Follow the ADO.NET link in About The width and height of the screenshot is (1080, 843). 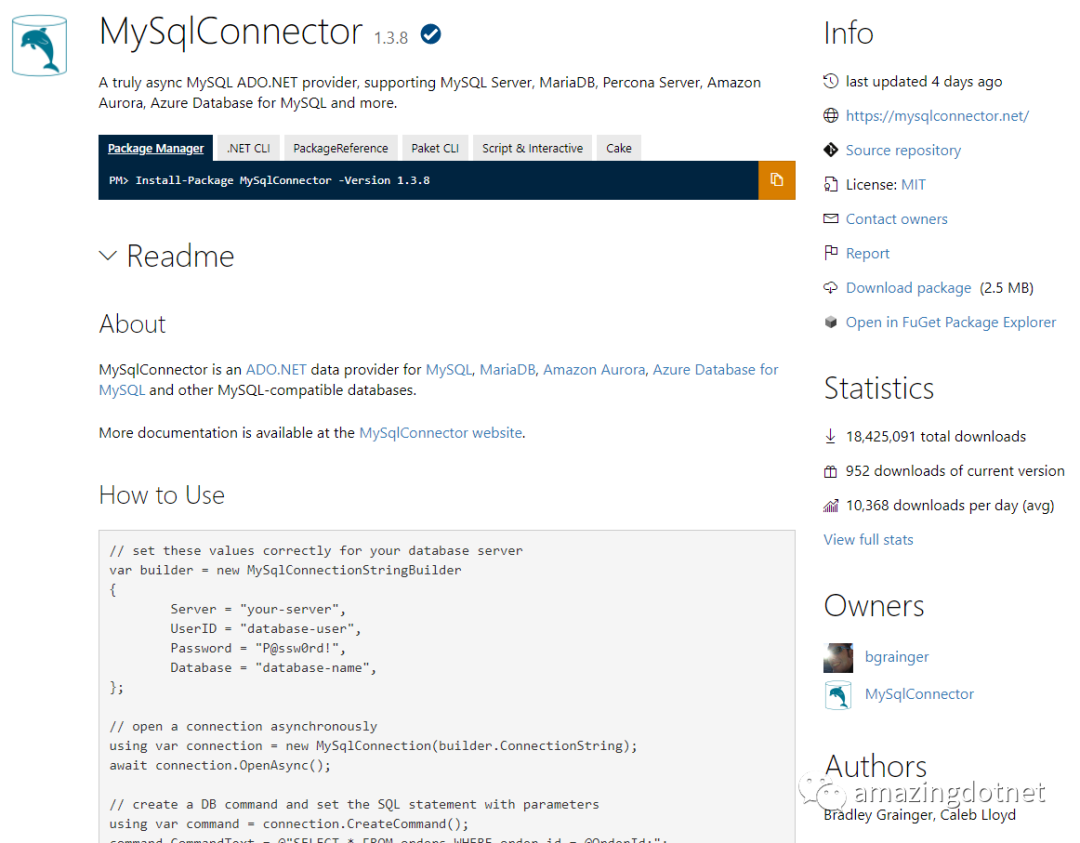point(276,370)
